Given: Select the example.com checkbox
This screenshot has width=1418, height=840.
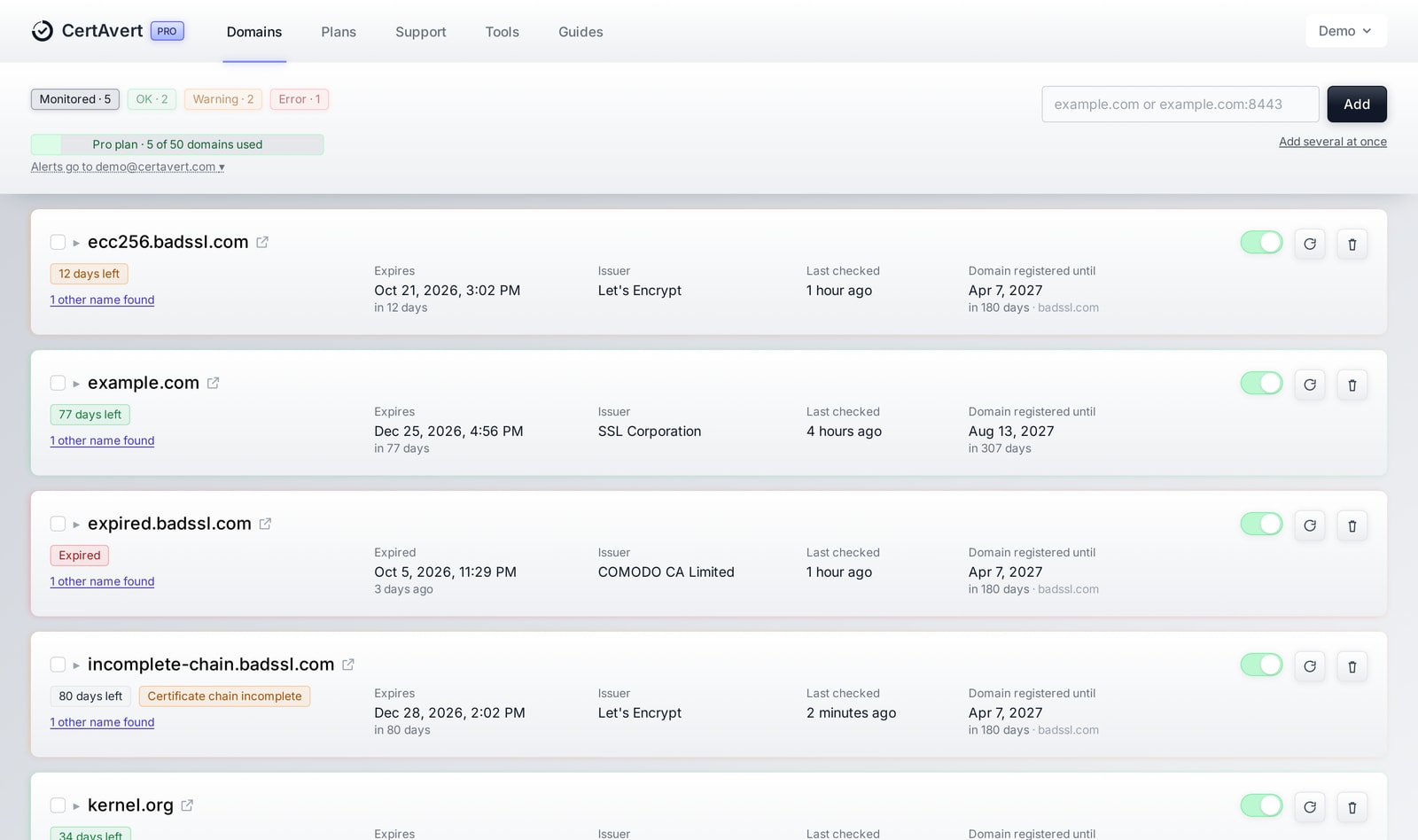Looking at the screenshot, I should (x=58, y=383).
